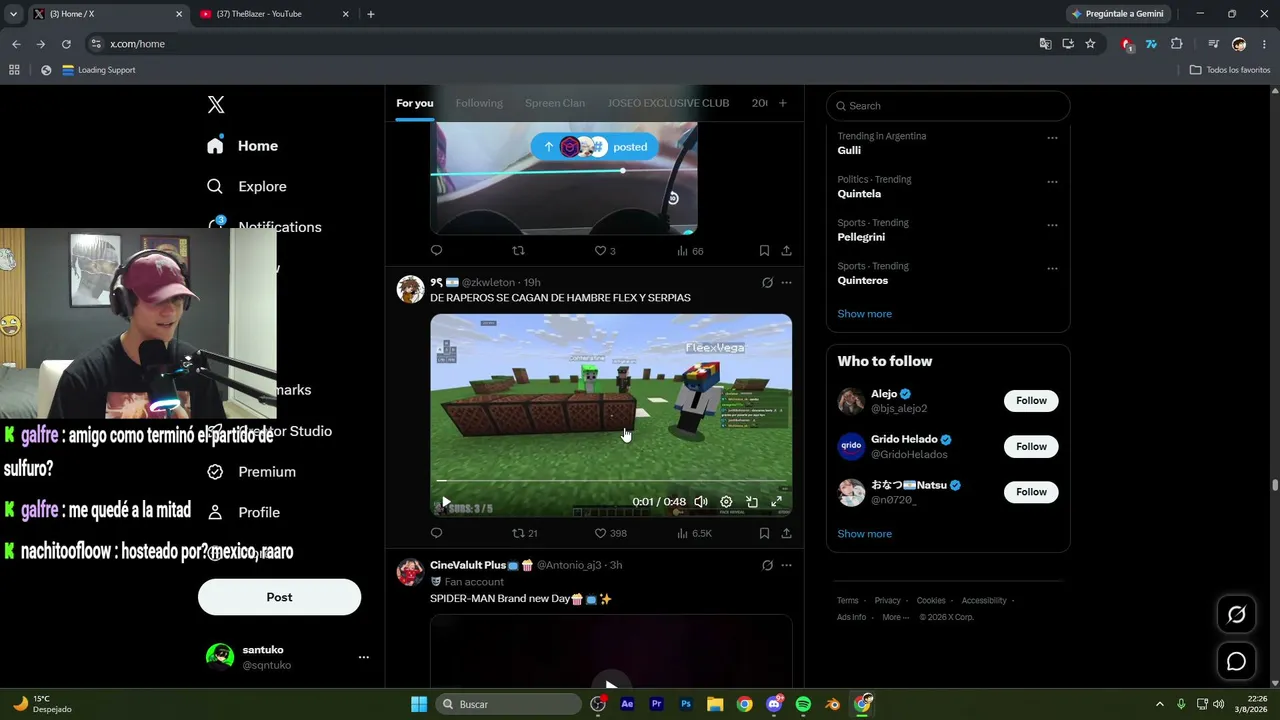
Task: Open the floating Messages chat button
Action: (x=1236, y=661)
